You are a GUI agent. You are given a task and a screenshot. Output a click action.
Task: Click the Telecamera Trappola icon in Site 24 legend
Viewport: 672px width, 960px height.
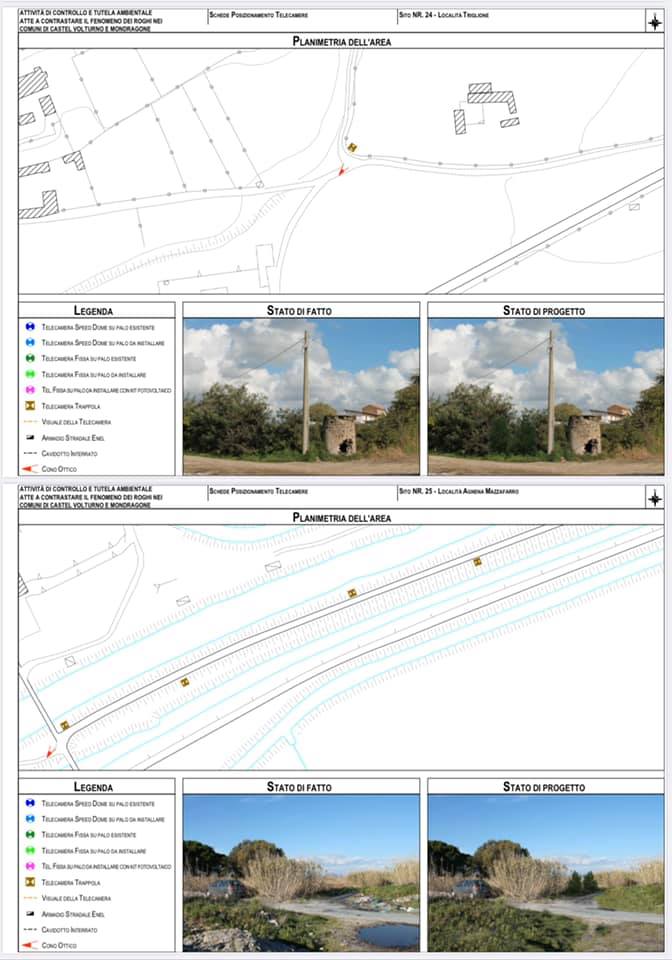tap(30, 406)
